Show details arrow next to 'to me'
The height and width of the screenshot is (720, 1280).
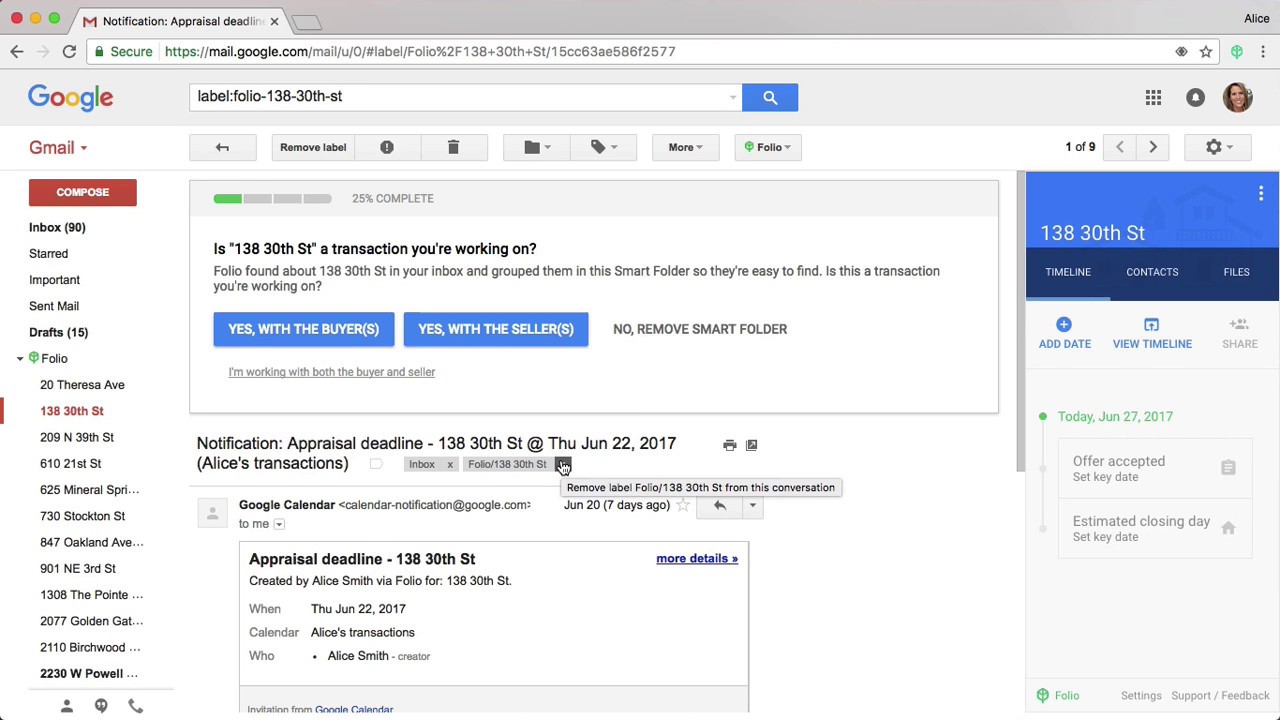pyautogui.click(x=279, y=524)
